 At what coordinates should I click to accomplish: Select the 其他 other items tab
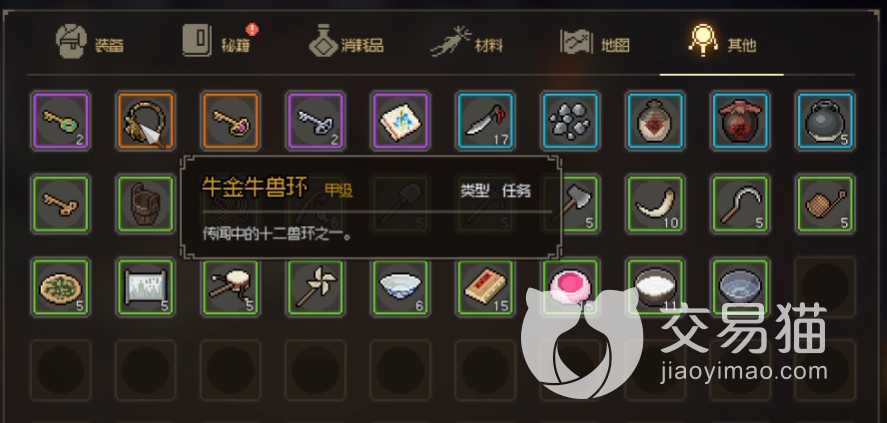(722, 41)
